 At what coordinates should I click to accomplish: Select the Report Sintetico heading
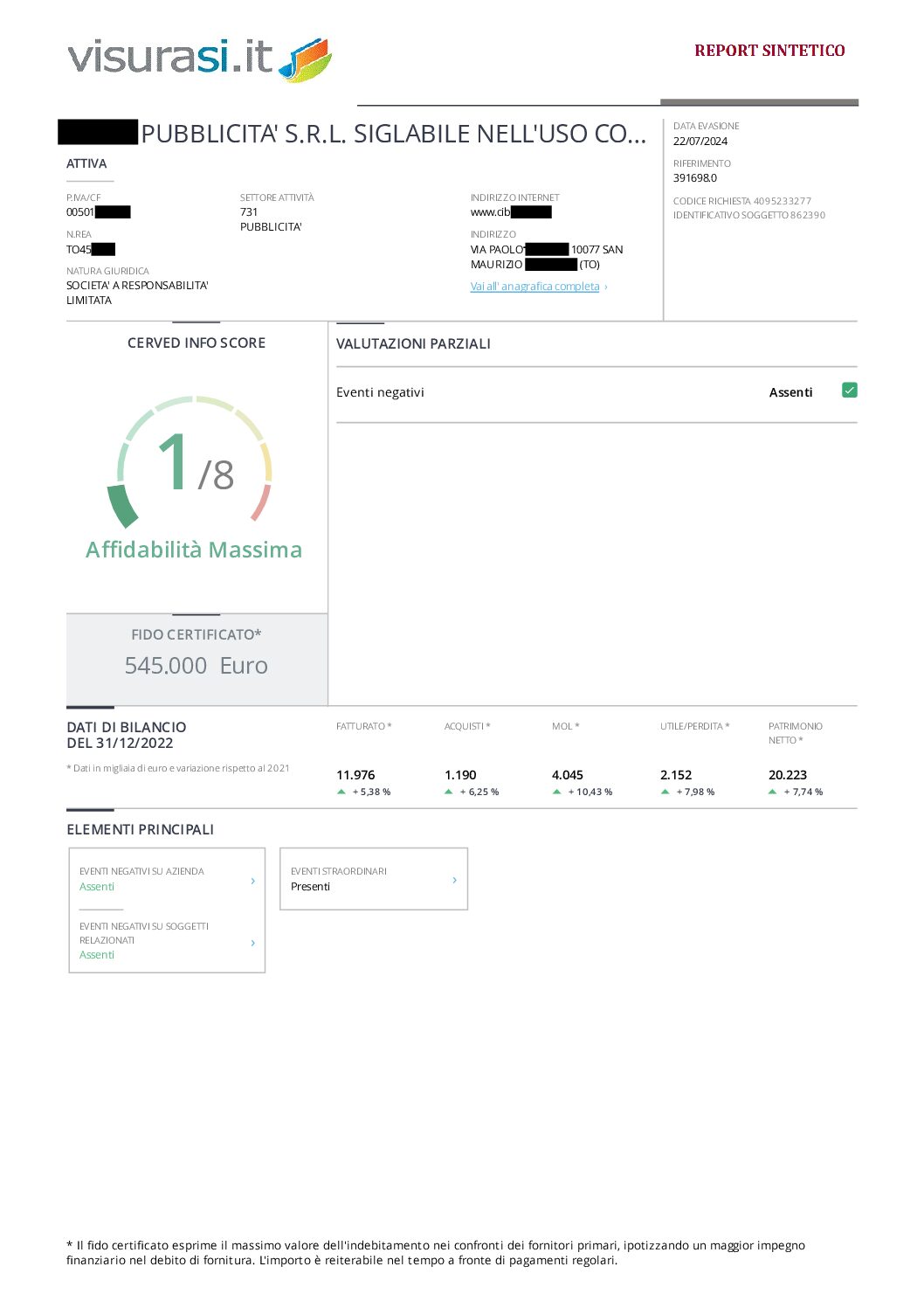pos(769,51)
